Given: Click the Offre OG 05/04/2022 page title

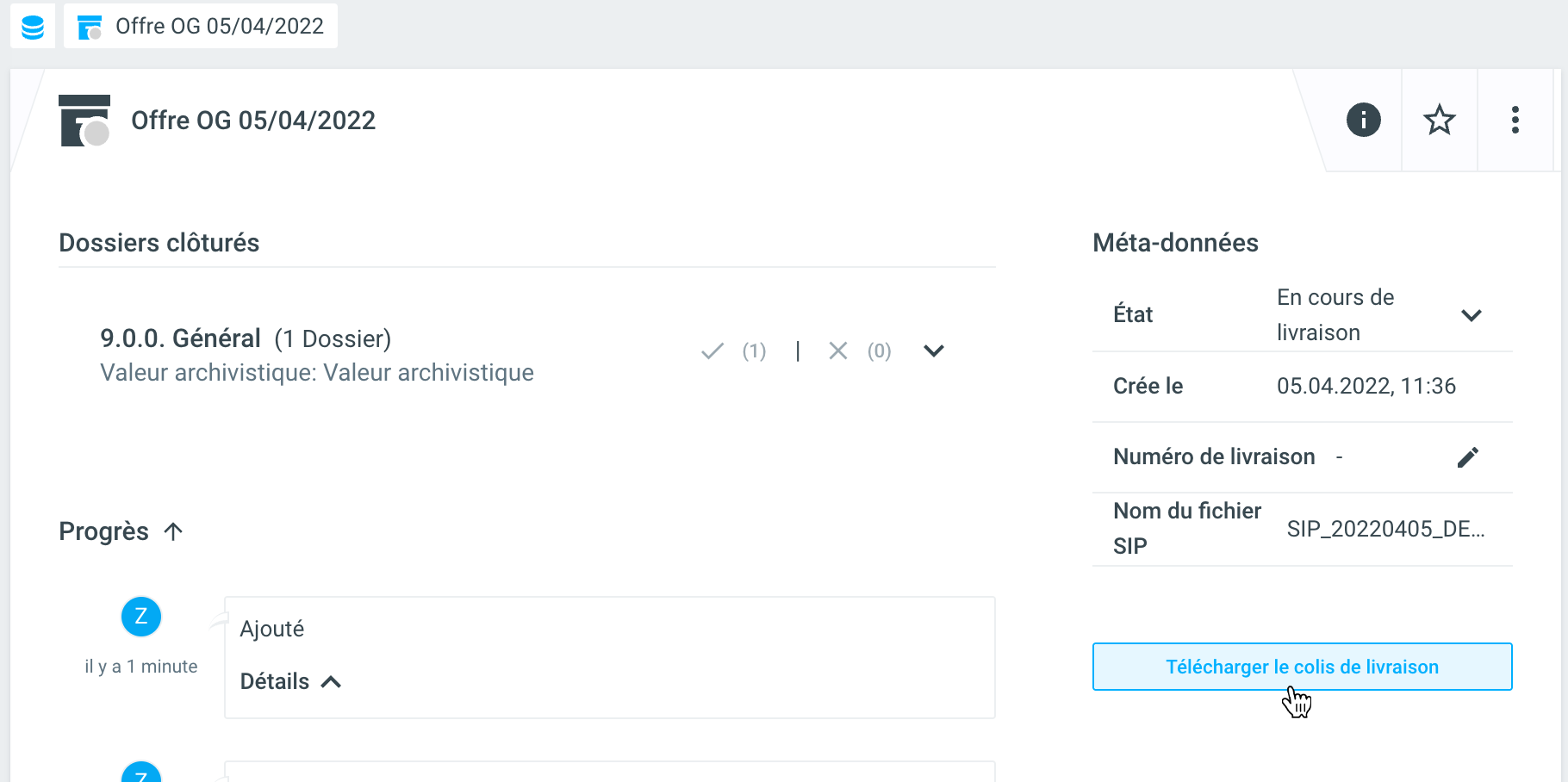Looking at the screenshot, I should (253, 121).
